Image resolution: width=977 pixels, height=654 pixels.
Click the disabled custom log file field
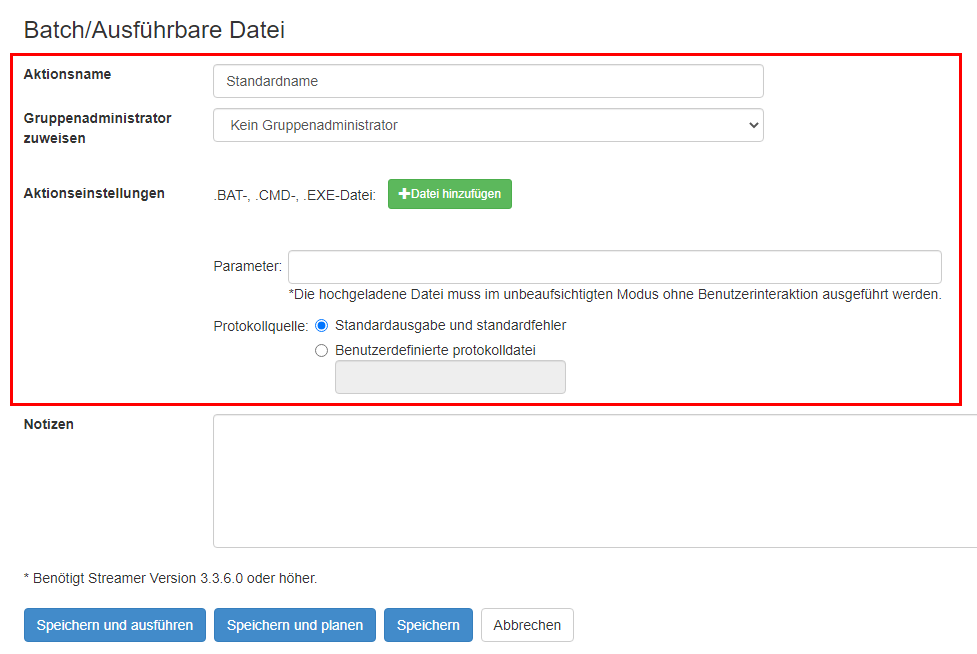pyautogui.click(x=450, y=377)
